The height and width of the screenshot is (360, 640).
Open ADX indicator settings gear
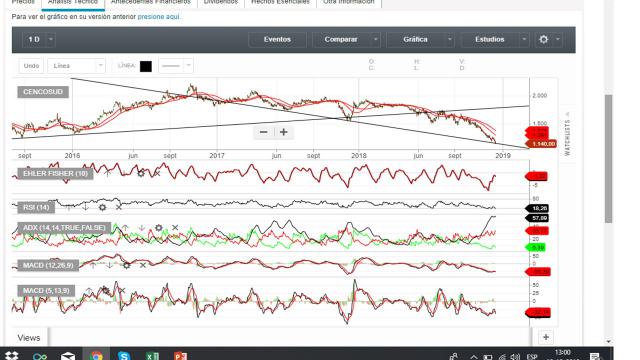159,228
